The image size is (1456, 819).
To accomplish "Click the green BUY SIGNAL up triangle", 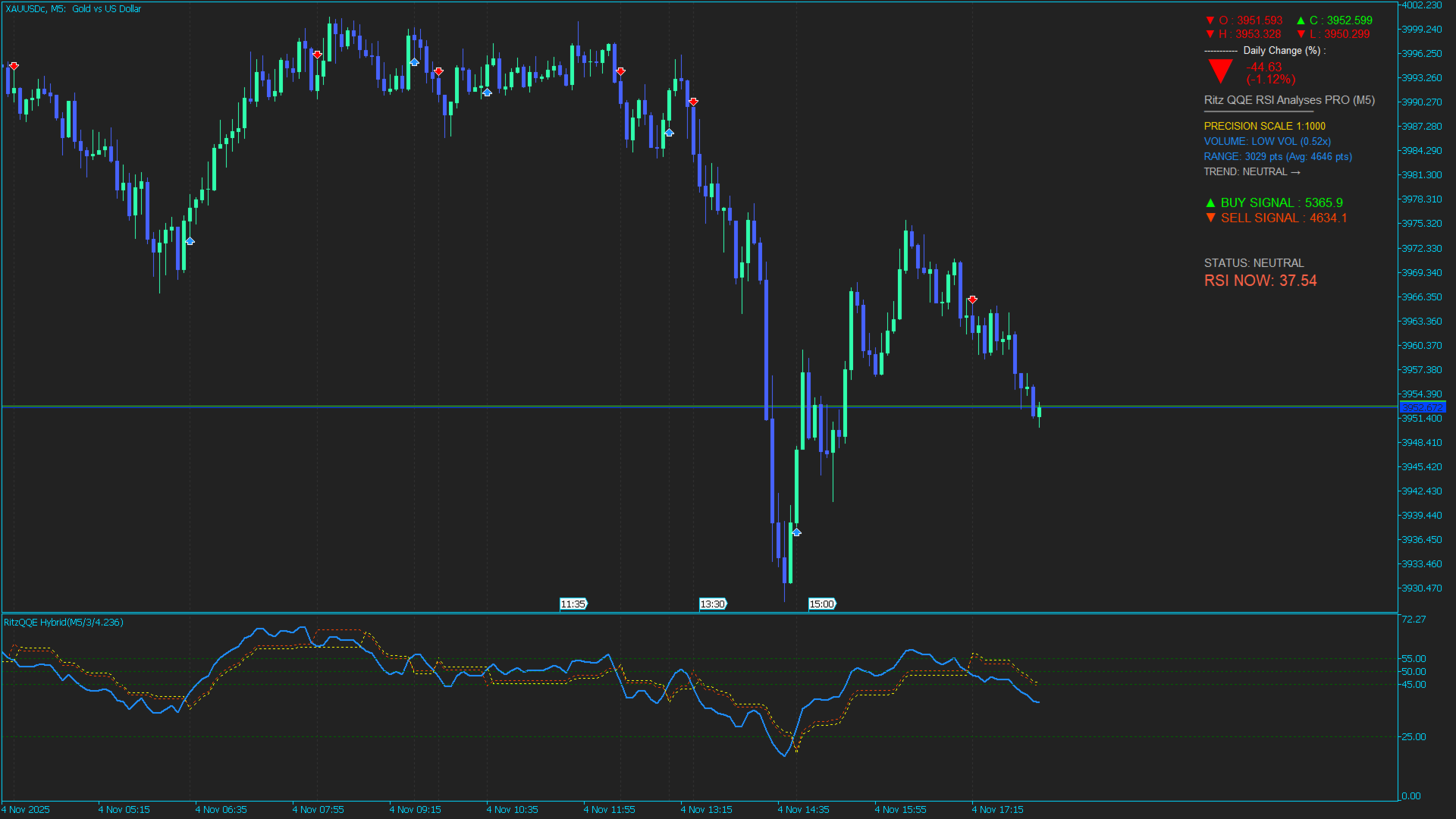I will coord(1210,203).
